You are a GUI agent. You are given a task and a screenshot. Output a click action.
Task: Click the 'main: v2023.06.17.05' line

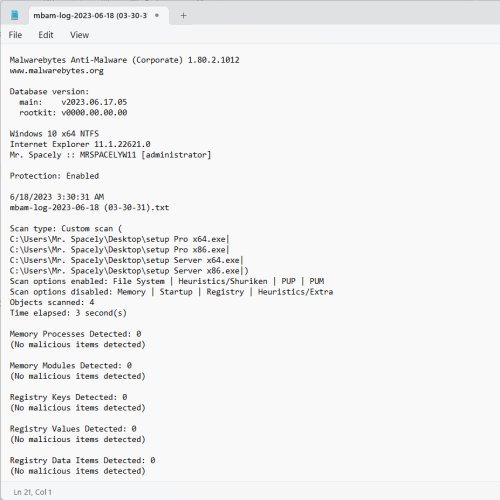click(73, 102)
